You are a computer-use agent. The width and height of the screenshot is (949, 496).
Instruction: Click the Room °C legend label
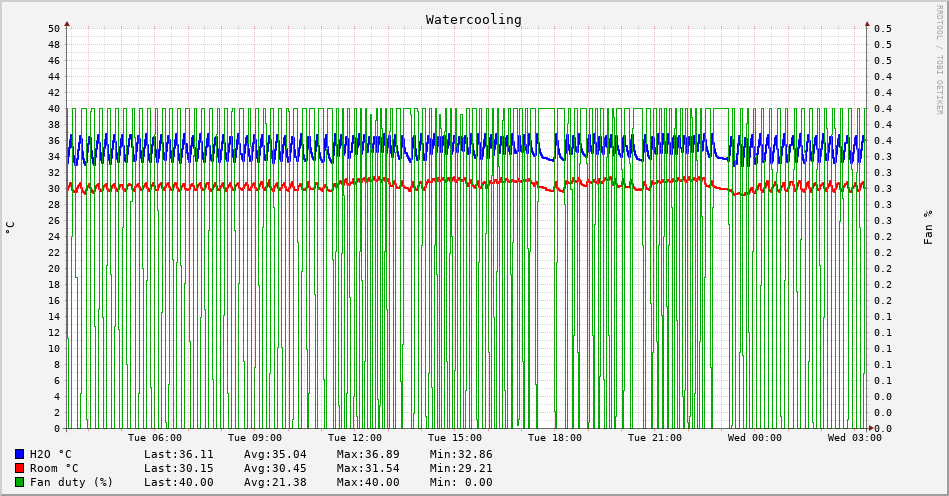(x=54, y=468)
